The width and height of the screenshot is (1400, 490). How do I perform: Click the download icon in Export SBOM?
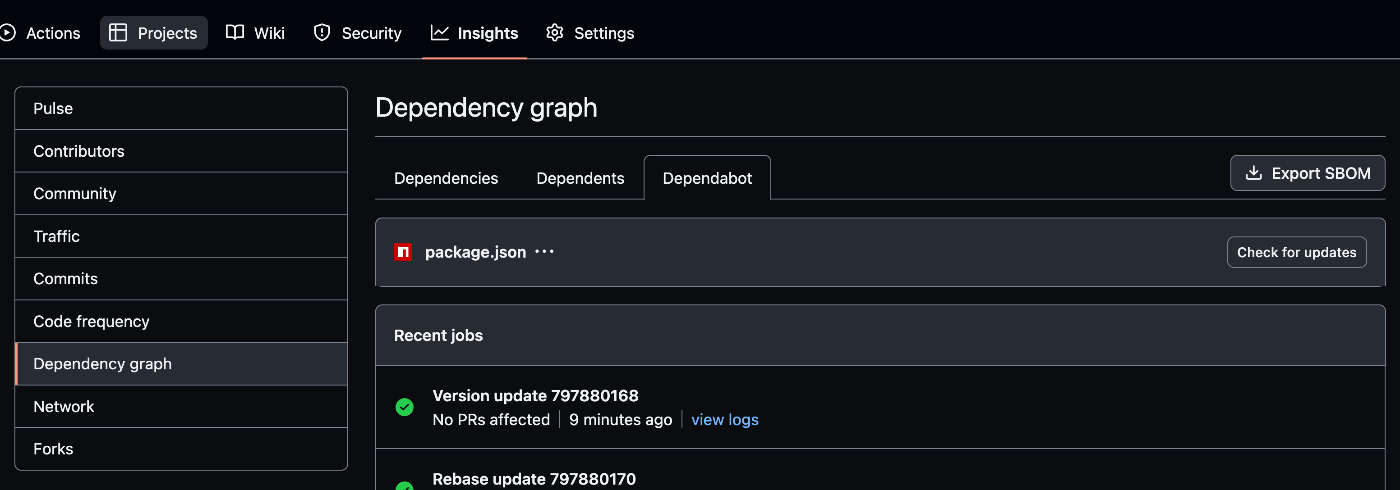[x=1253, y=173]
